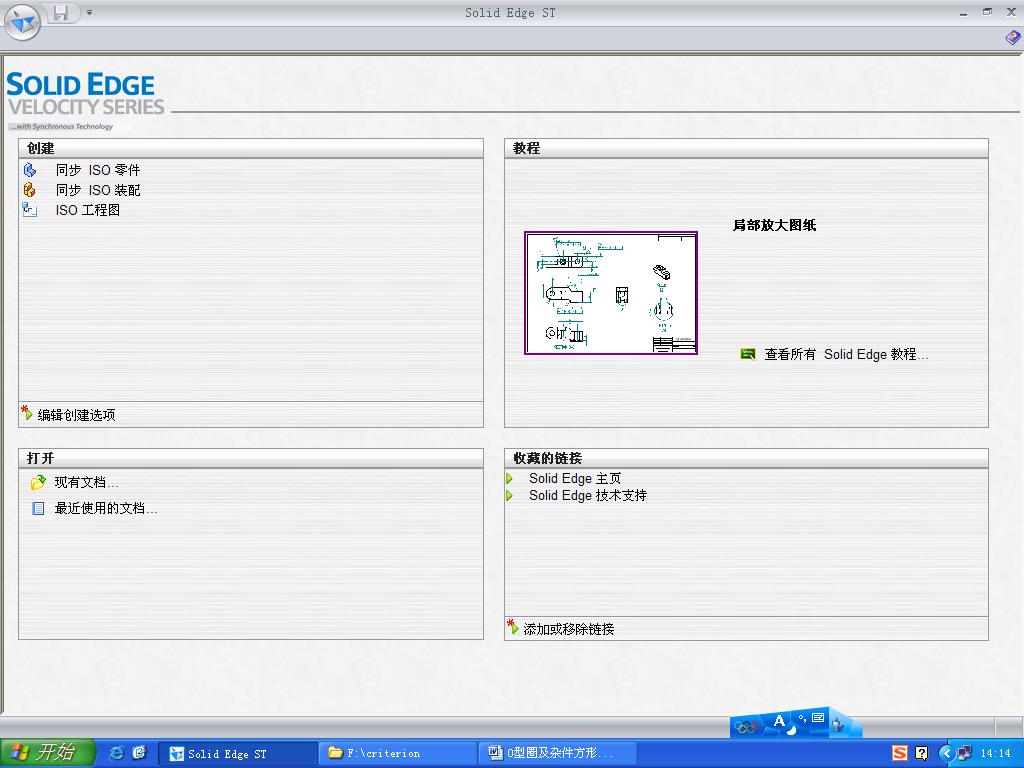The width and height of the screenshot is (1024, 768).
Task: Click the second quick launch browser icon
Action: 139,753
